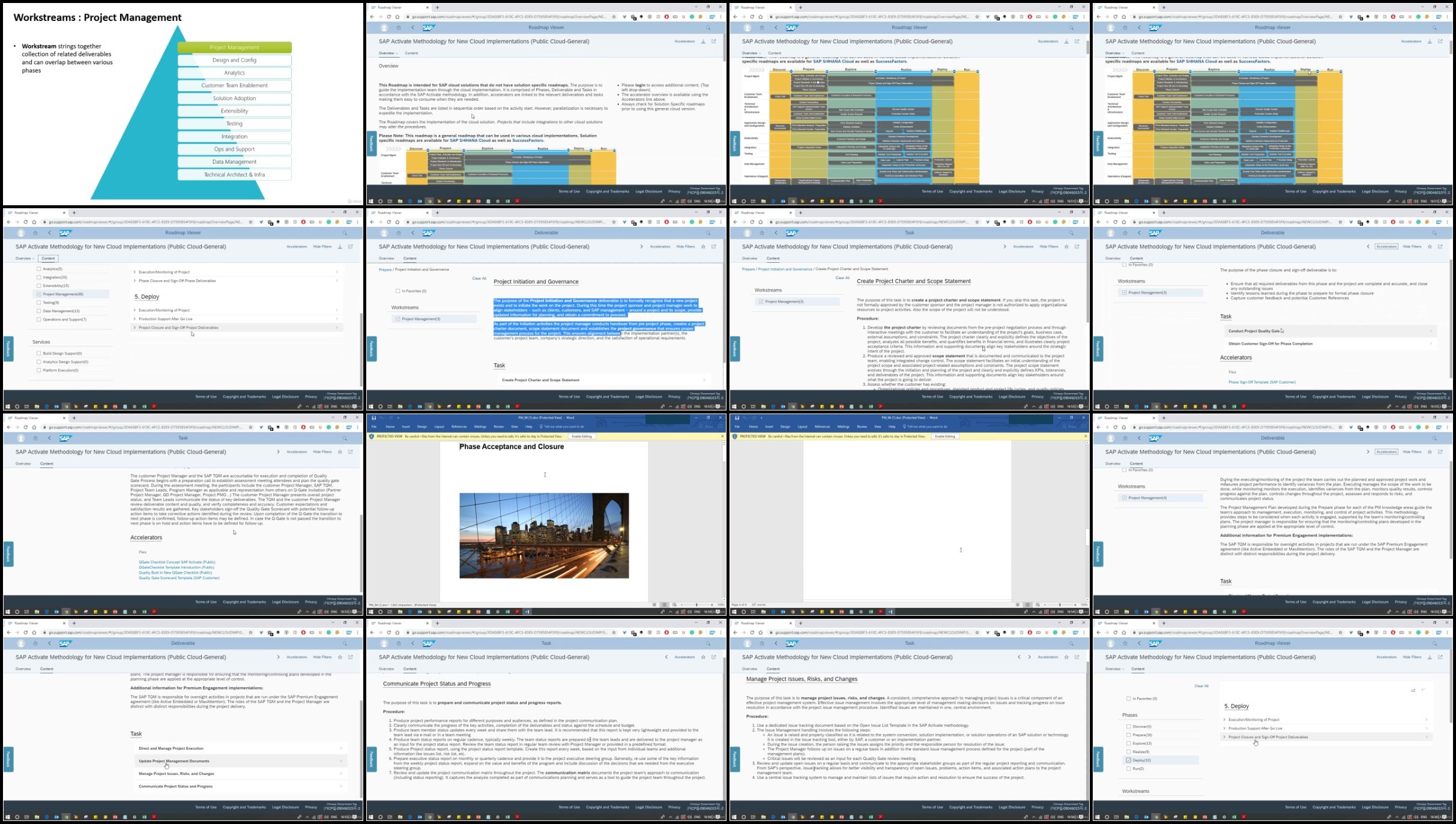This screenshot has height=824, width=1456.
Task: Click Hide Filters in Services filter window
Action: [x=322, y=247]
